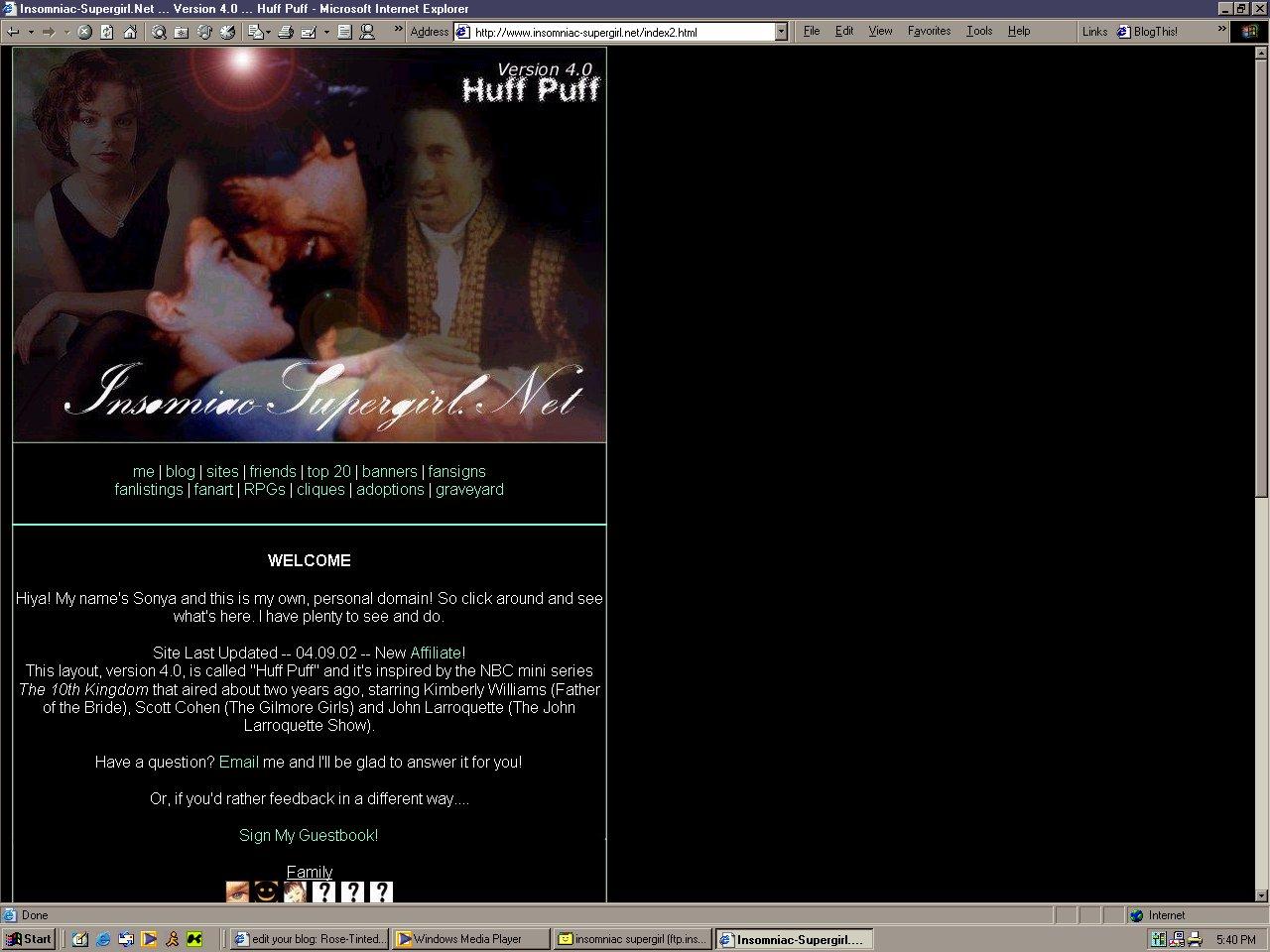
Task: Go to the Home page icon
Action: click(130, 32)
